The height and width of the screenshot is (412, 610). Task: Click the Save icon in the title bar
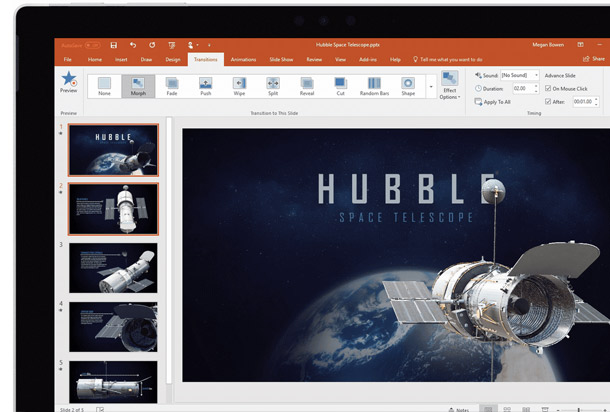[x=114, y=45]
